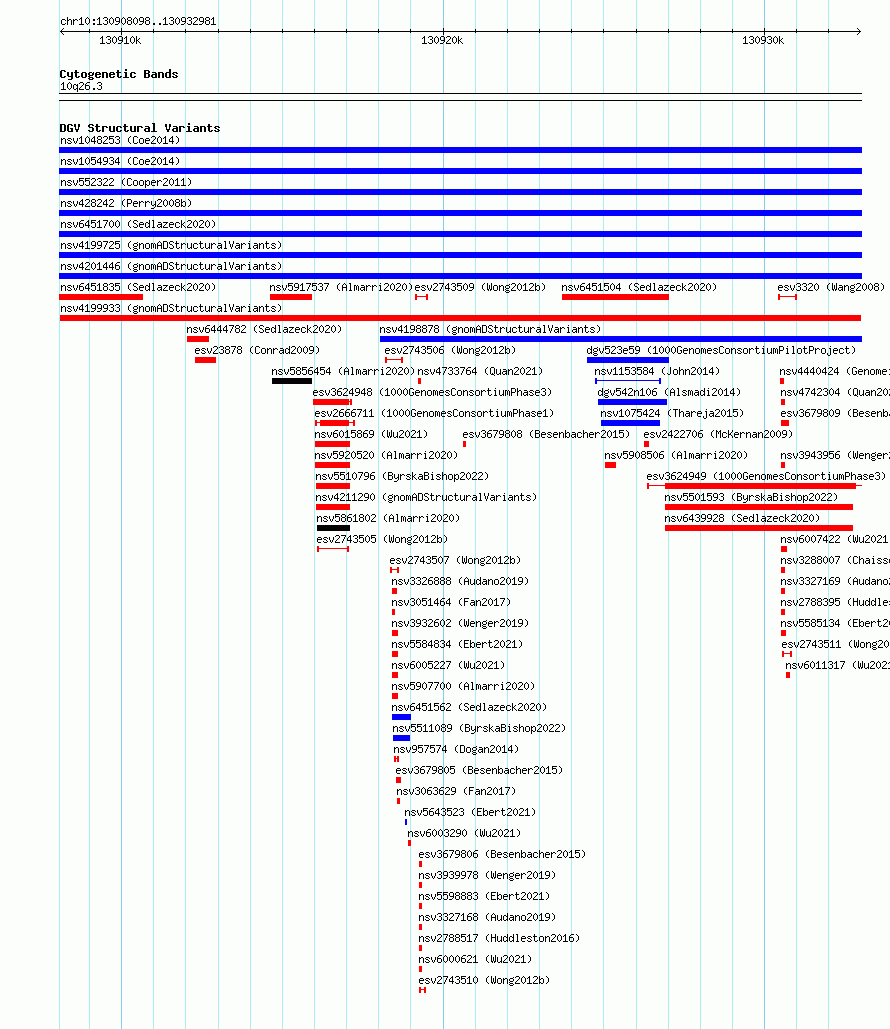The width and height of the screenshot is (890, 1029).
Task: Select dgv542n106 (Alsmadi2014) label
Action: pyautogui.click(x=669, y=392)
